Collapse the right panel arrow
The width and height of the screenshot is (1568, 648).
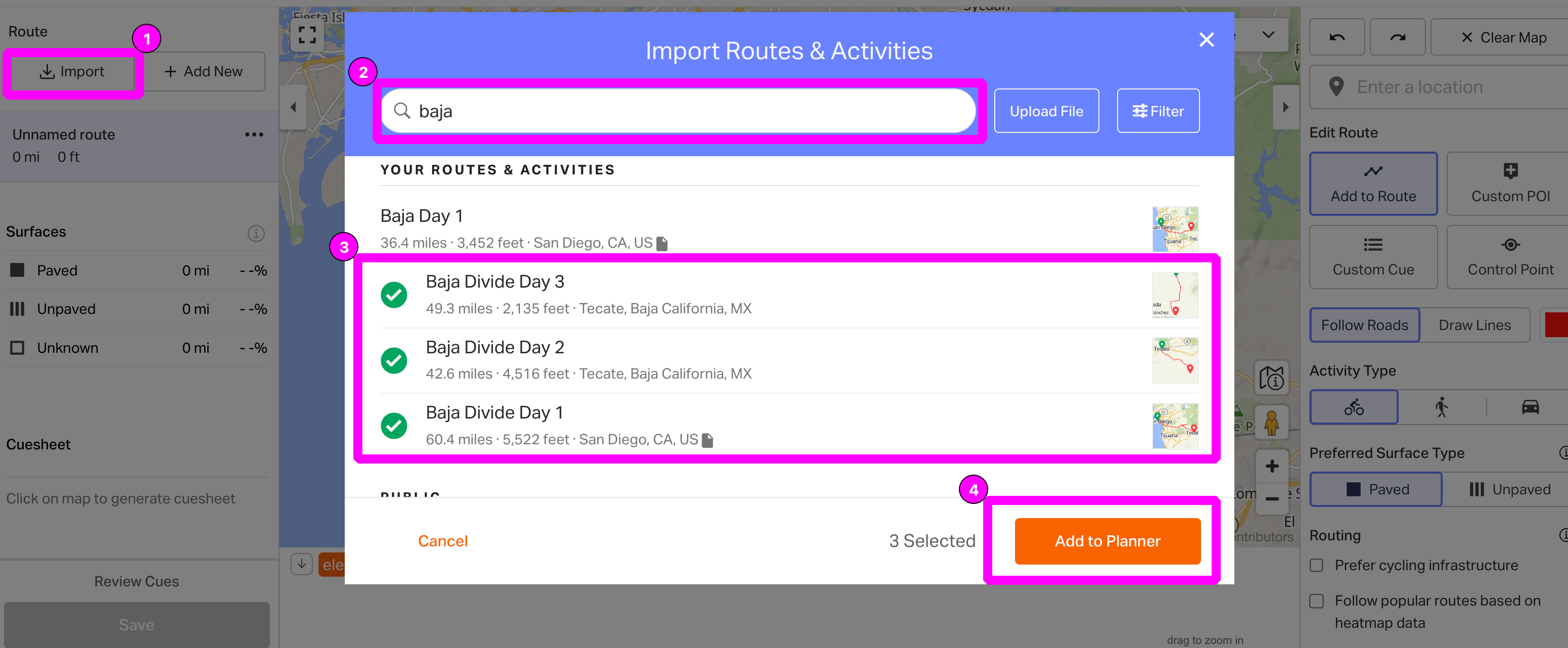pos(1285,108)
